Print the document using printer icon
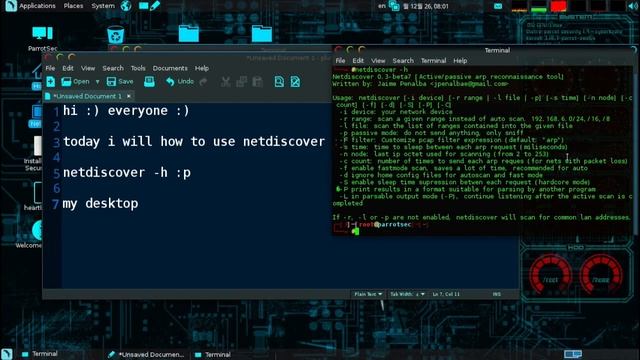 point(149,82)
